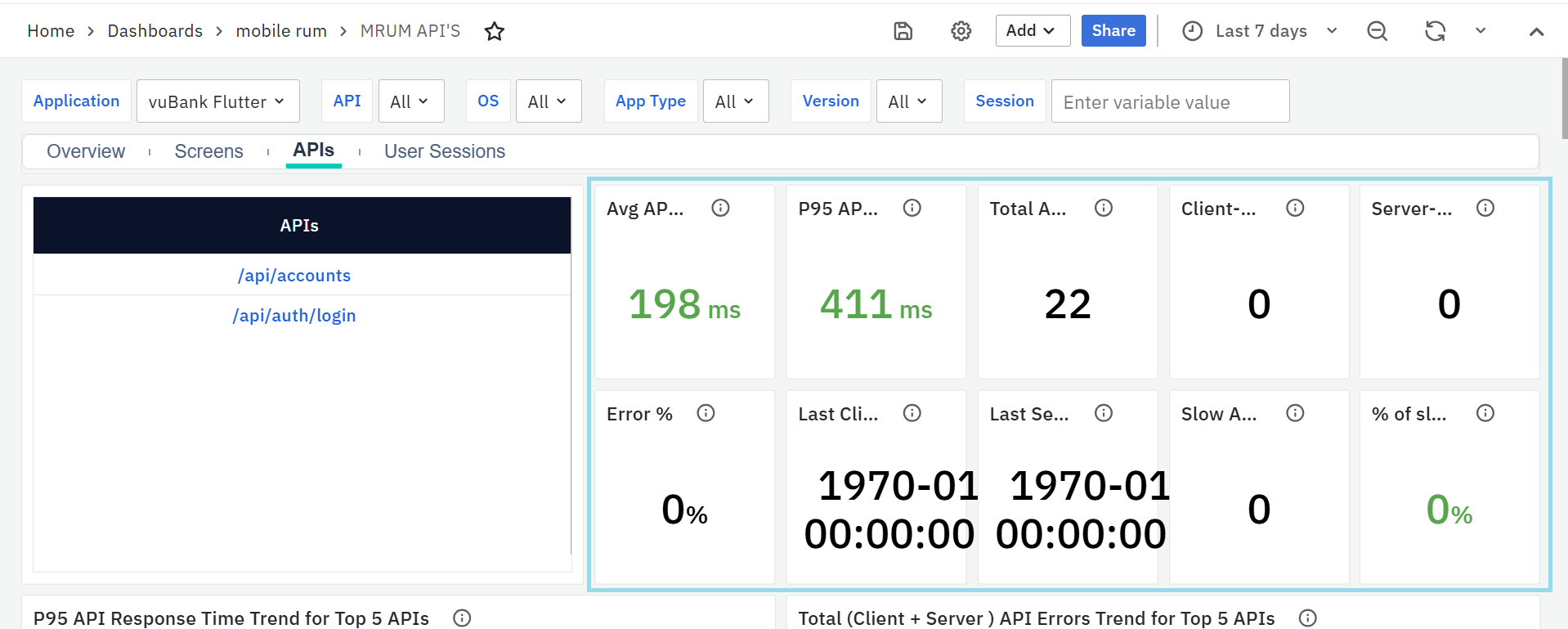The image size is (1568, 629).
Task: Show info for Avg API panel
Action: point(720,208)
